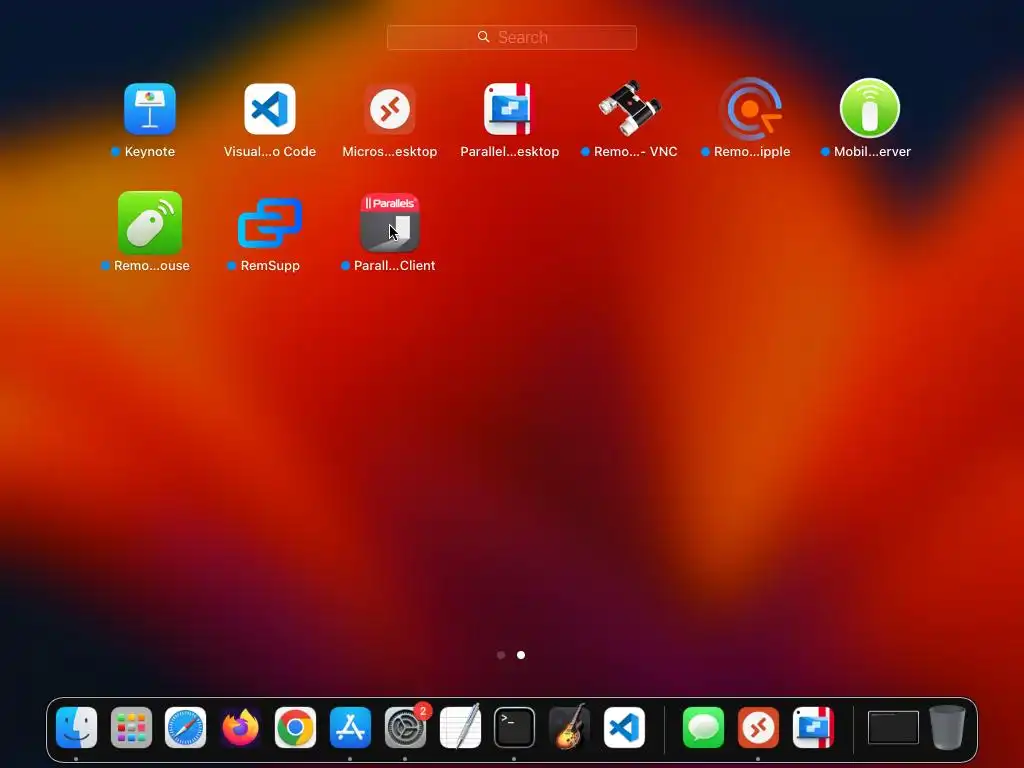Click the "Remo...- VNC" label text

pyautogui.click(x=635, y=152)
